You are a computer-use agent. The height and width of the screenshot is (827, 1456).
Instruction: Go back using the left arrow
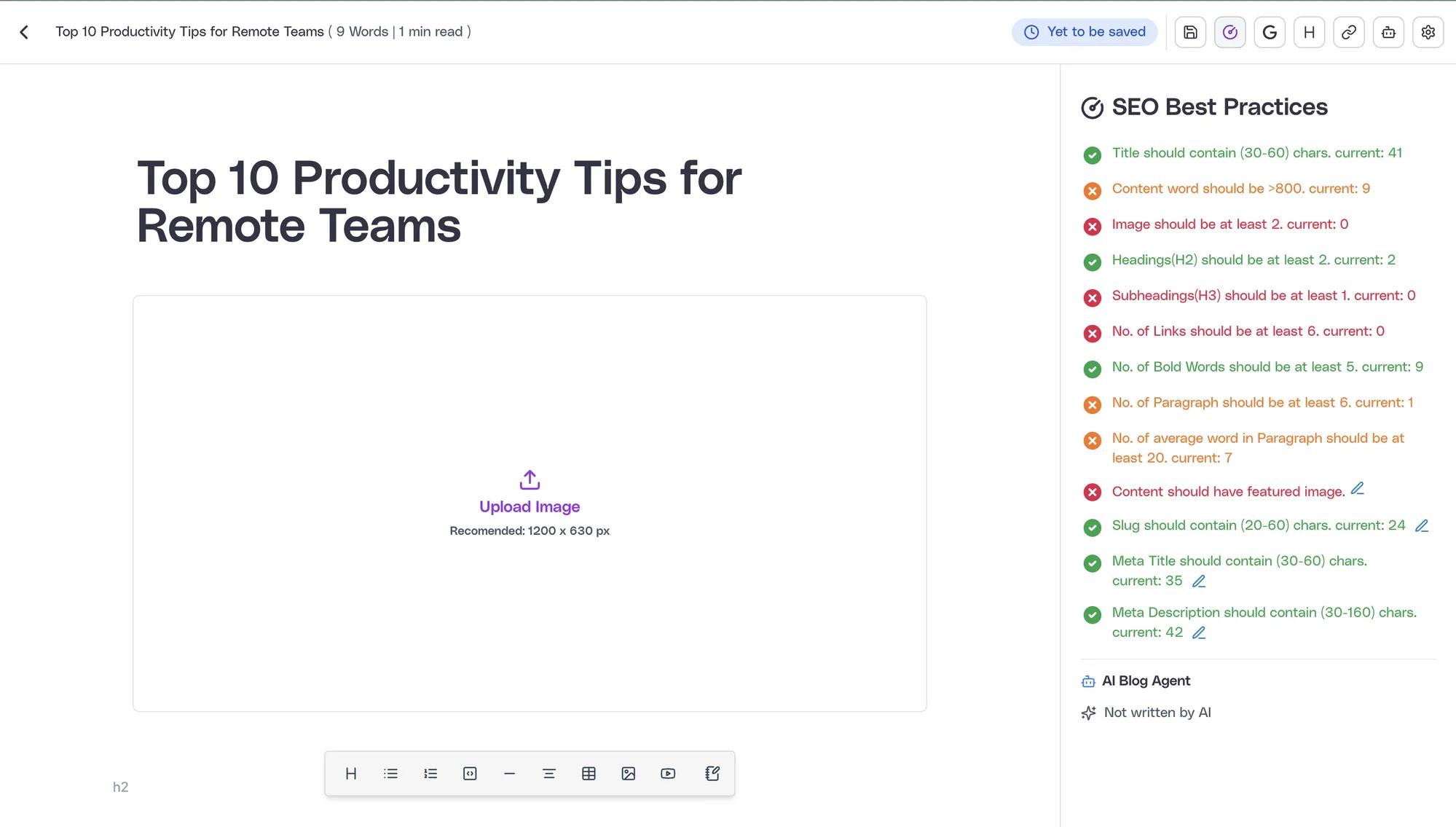point(24,32)
